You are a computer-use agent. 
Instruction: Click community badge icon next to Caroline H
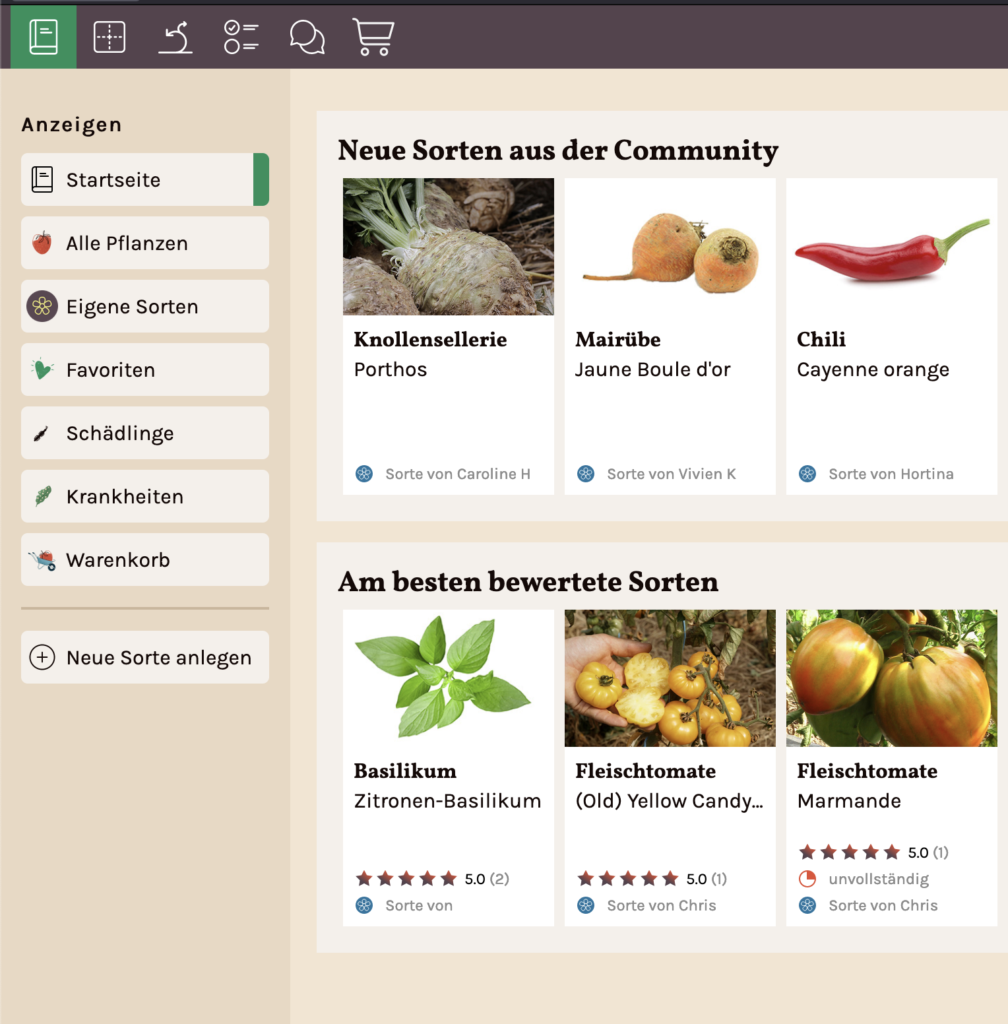(364, 473)
